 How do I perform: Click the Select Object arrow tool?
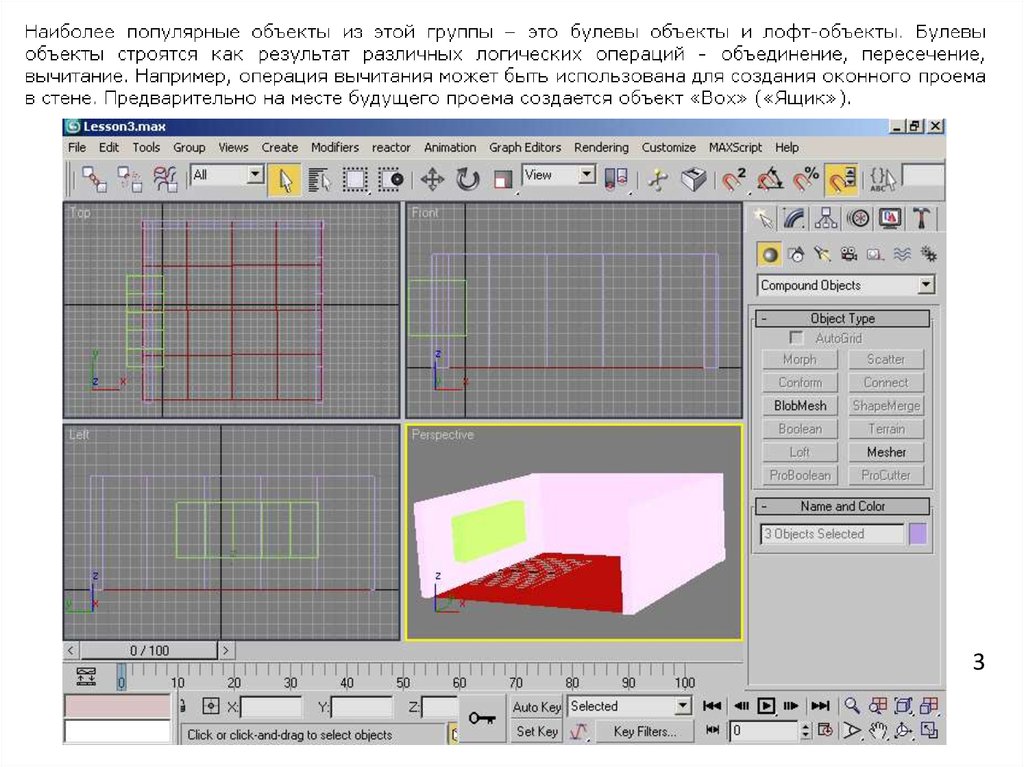click(x=285, y=179)
